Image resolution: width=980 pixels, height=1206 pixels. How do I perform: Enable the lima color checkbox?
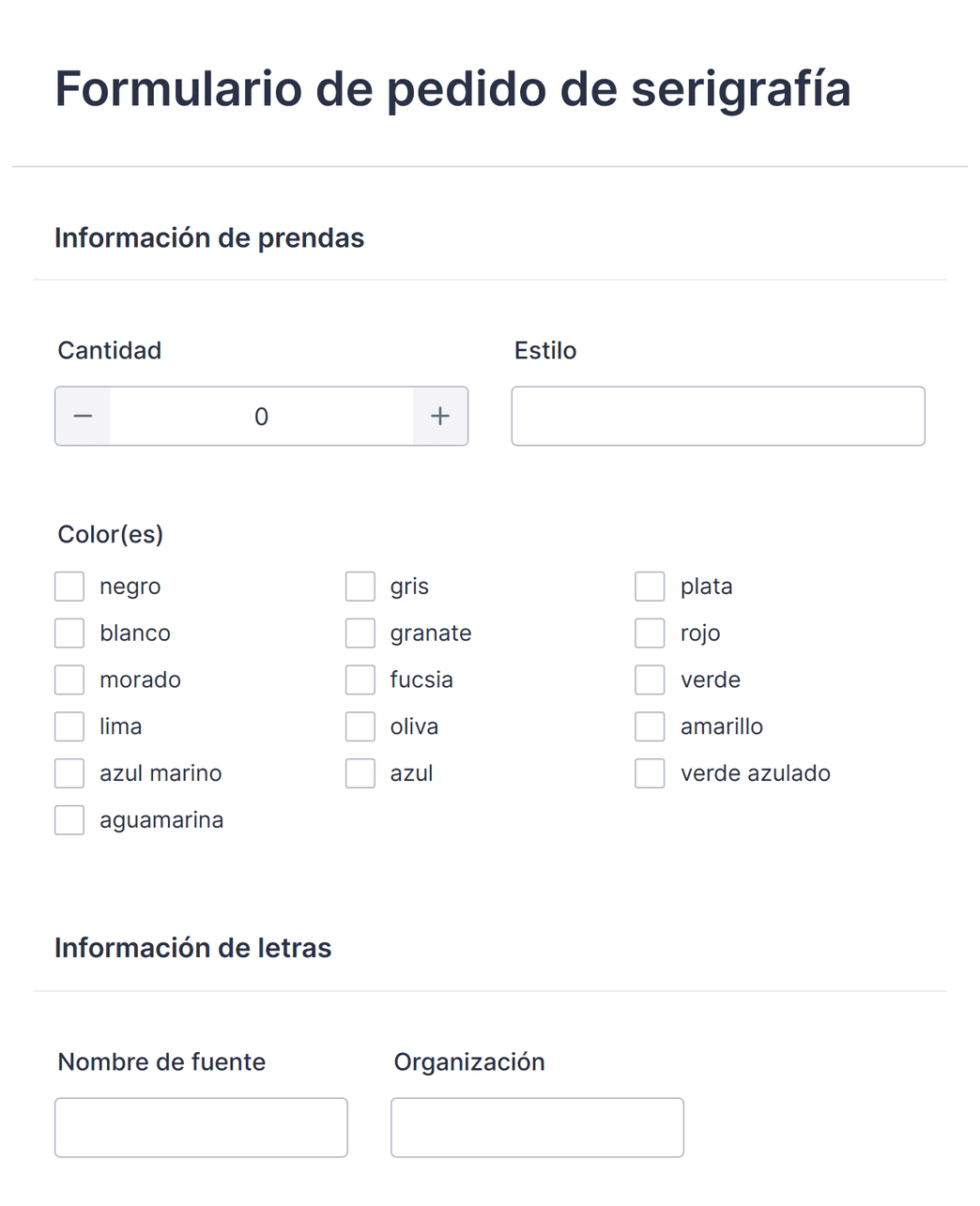point(69,726)
